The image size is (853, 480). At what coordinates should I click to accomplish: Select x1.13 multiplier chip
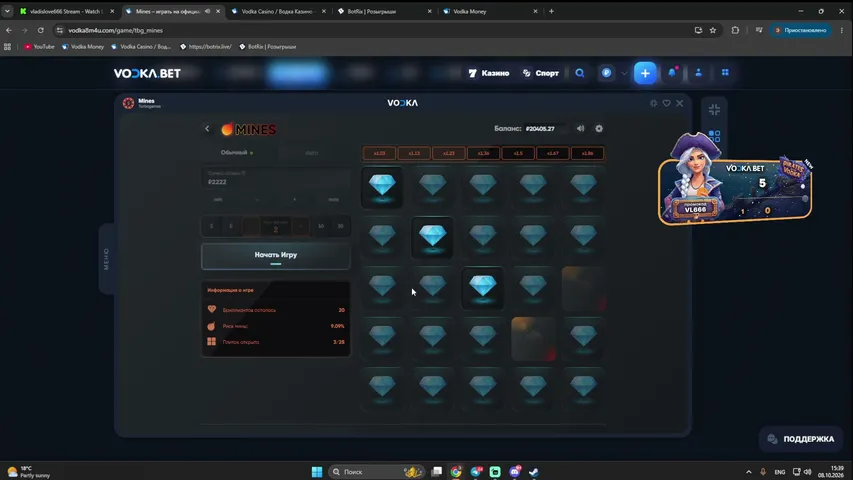415,153
